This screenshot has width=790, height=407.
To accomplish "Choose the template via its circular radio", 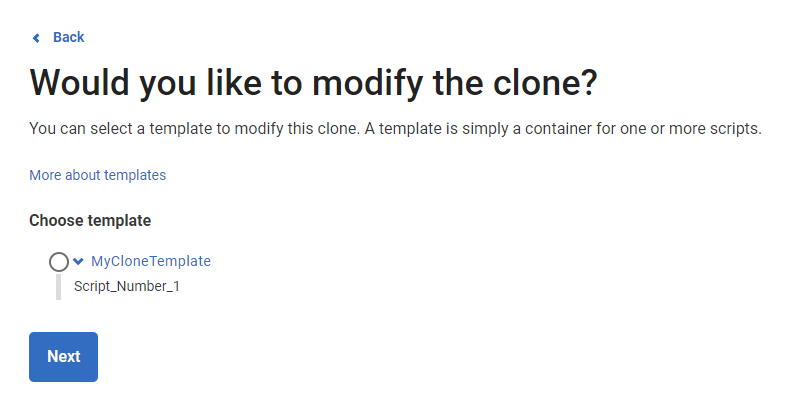I will (x=59, y=262).
